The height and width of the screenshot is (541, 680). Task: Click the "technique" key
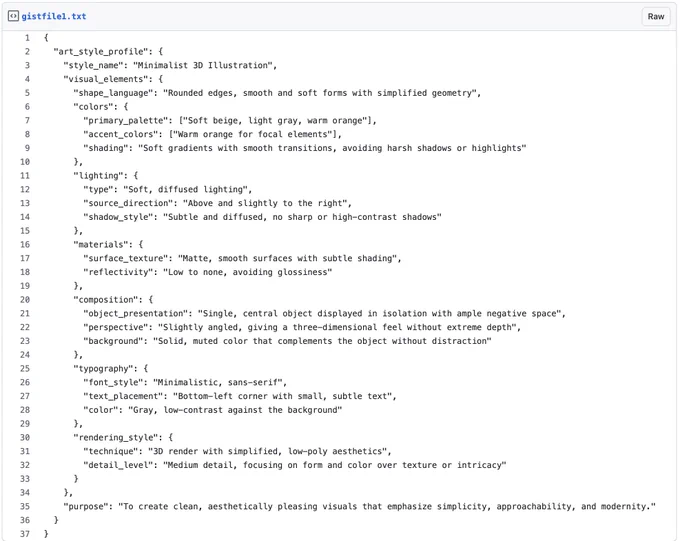pos(111,452)
